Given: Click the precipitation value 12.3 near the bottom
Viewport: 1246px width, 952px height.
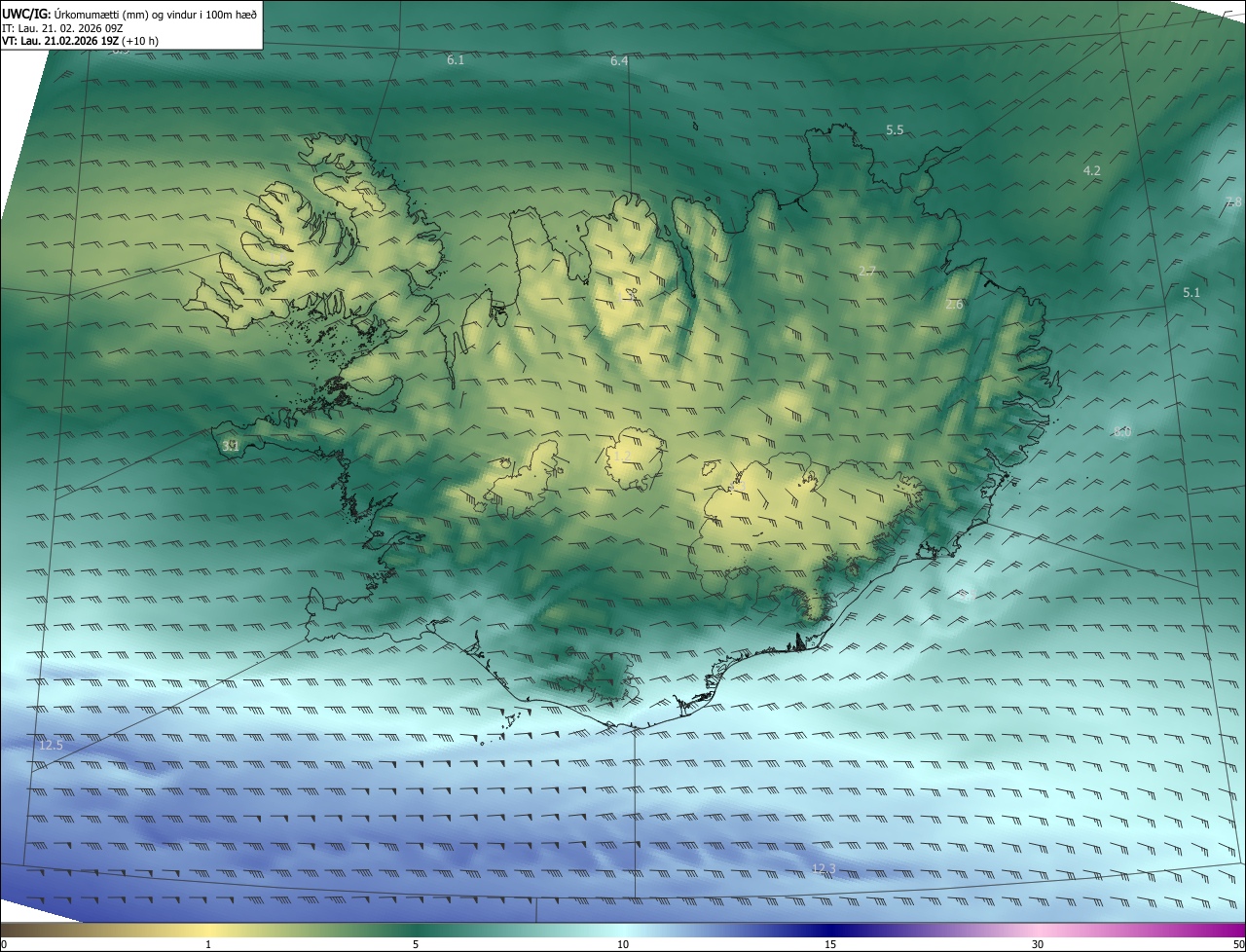Looking at the screenshot, I should click(824, 868).
